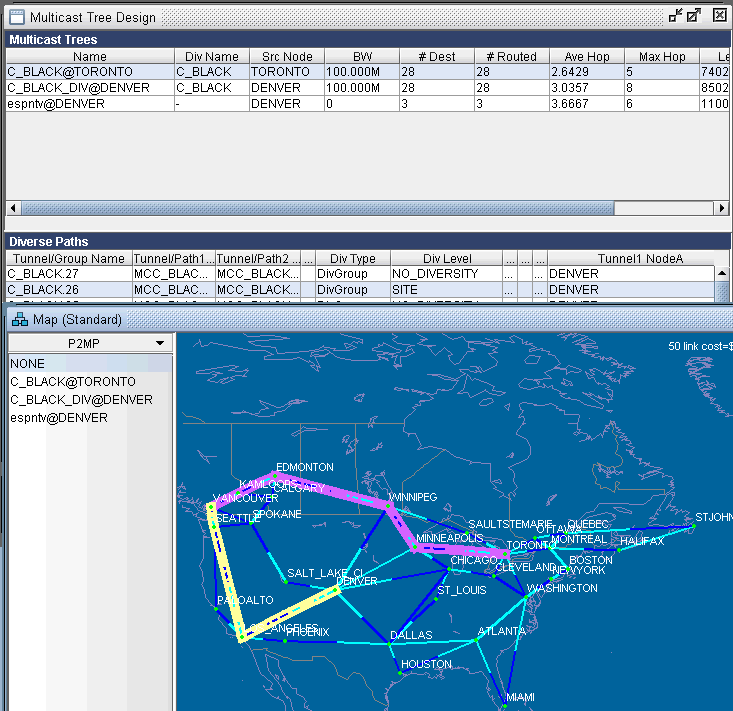Select the espntv@DENVER multicast tree row

[89, 104]
